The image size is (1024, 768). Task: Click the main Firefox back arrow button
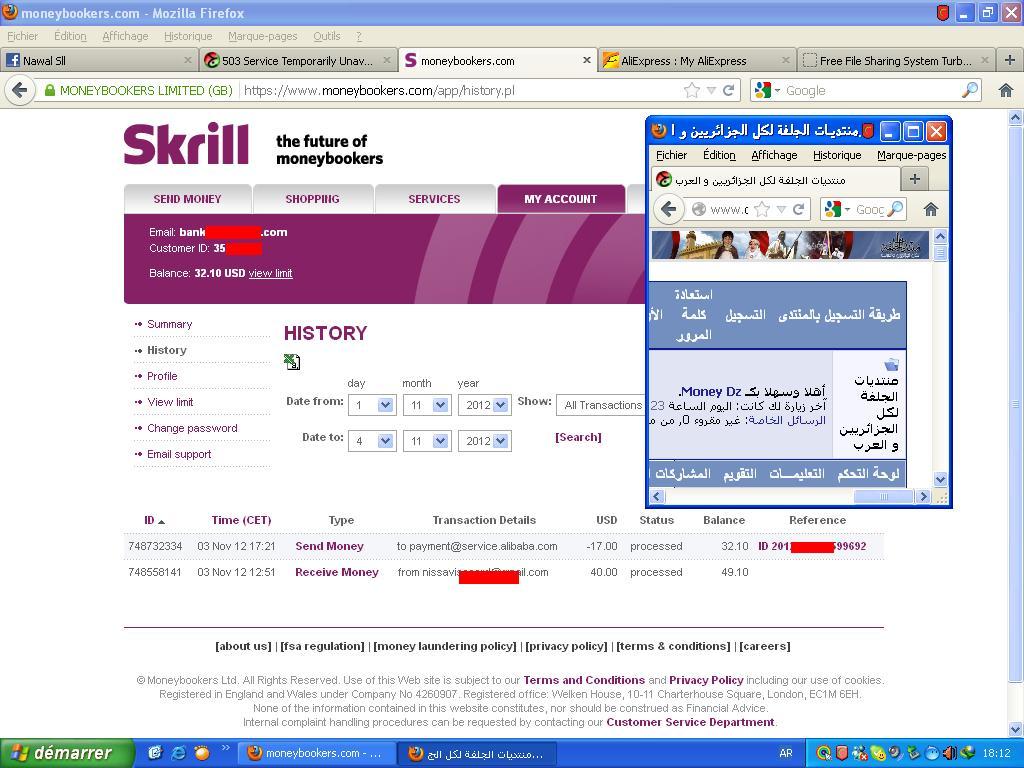(20, 90)
